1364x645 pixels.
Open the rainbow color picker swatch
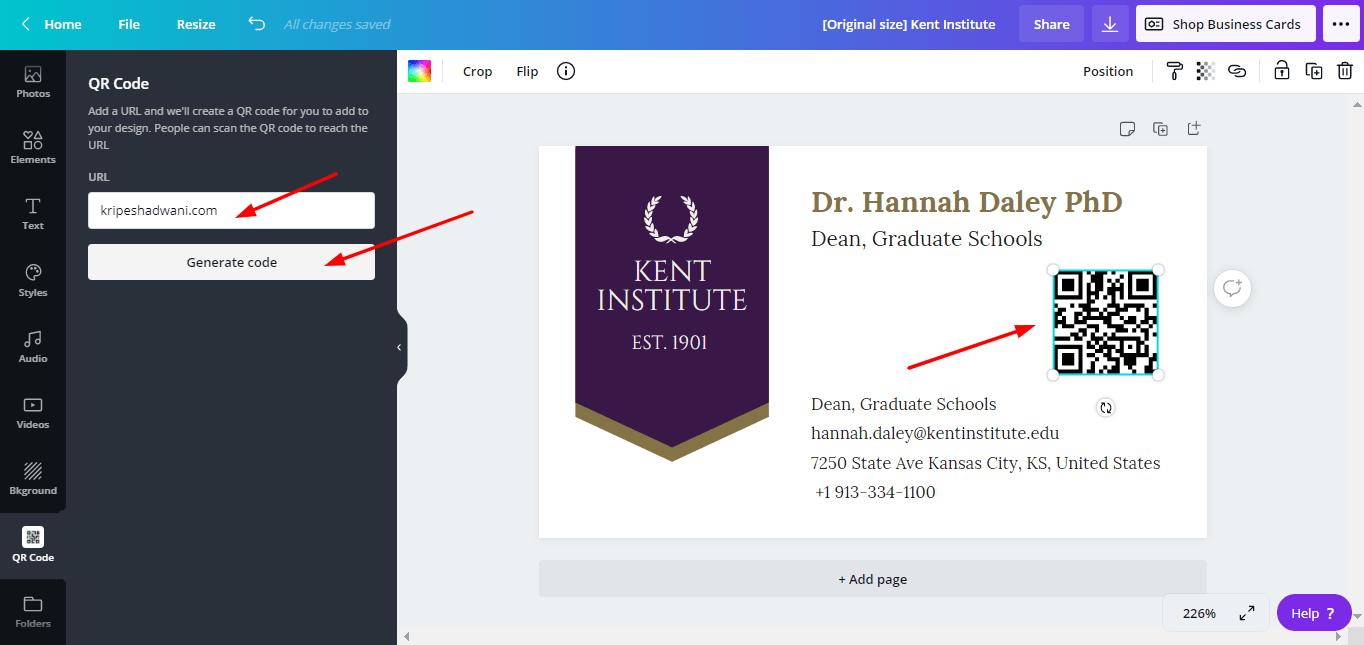click(x=419, y=71)
